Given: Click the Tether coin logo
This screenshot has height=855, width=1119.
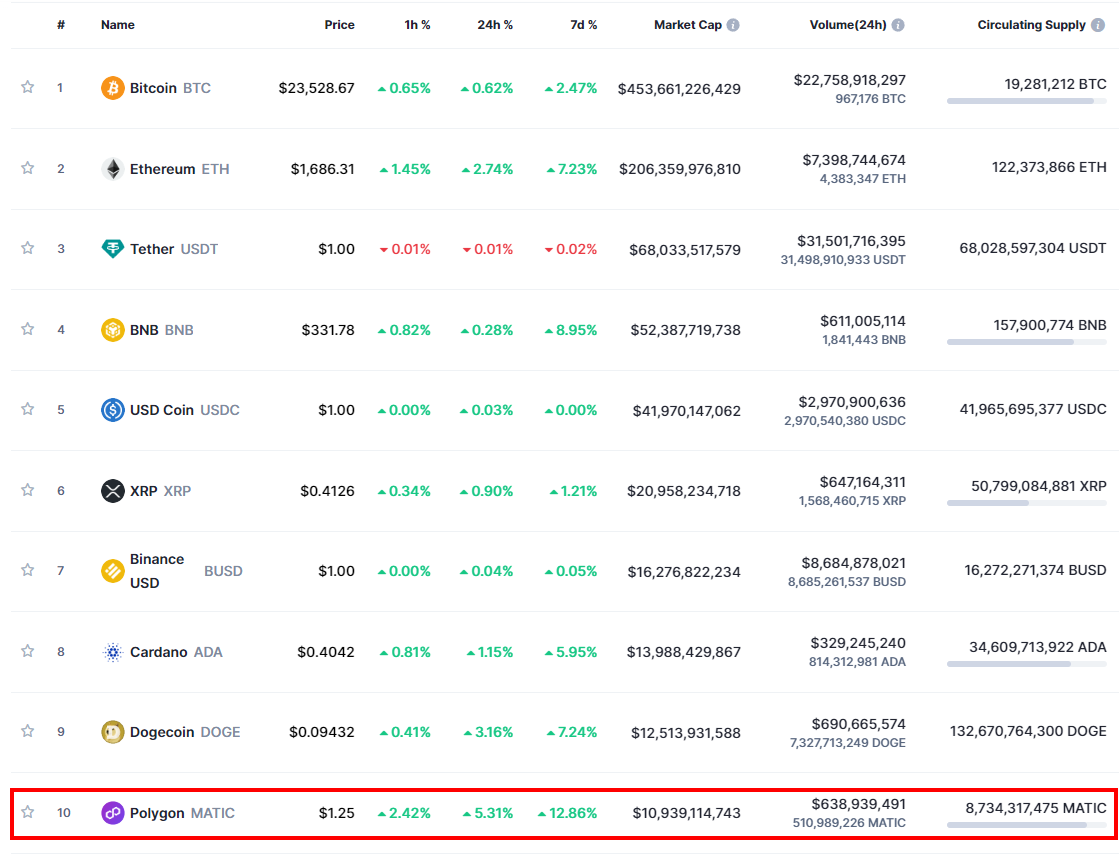Looking at the screenshot, I should coord(113,249).
